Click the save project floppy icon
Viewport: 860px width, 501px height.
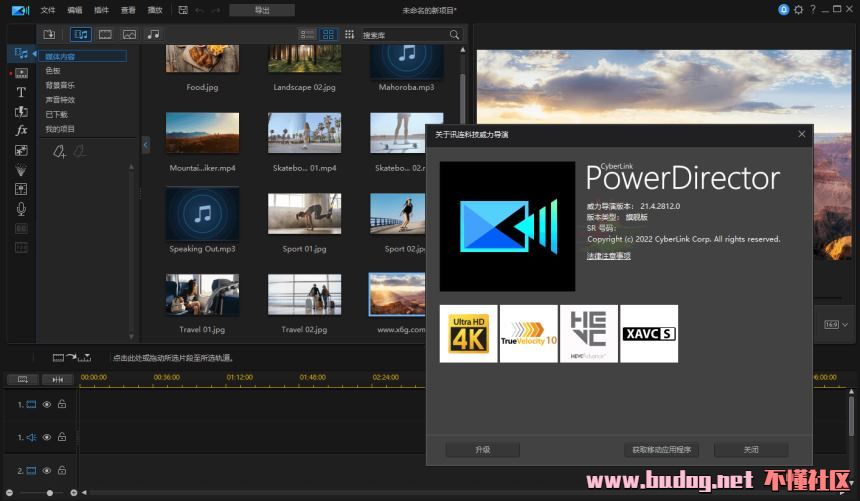coord(182,10)
